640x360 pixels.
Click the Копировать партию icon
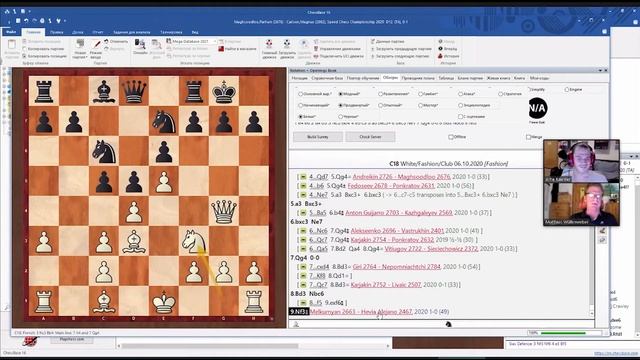point(24,49)
